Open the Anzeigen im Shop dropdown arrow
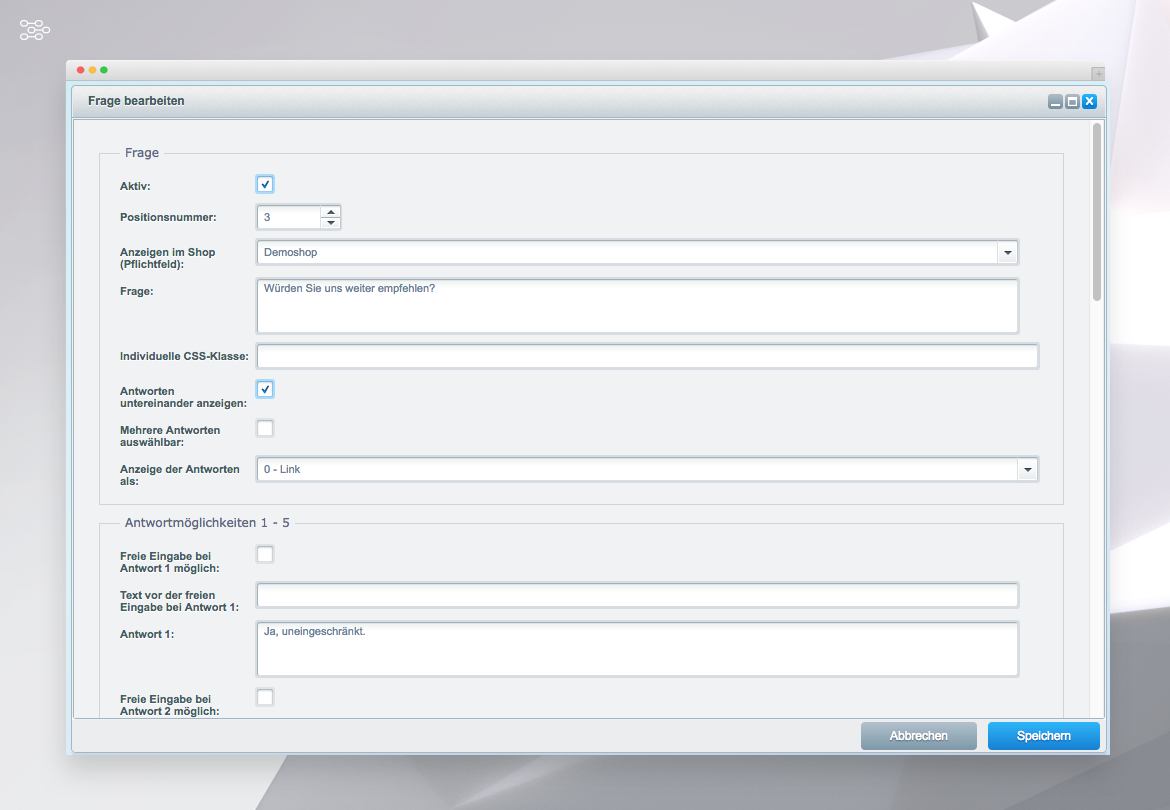1170x810 pixels. coord(1007,253)
